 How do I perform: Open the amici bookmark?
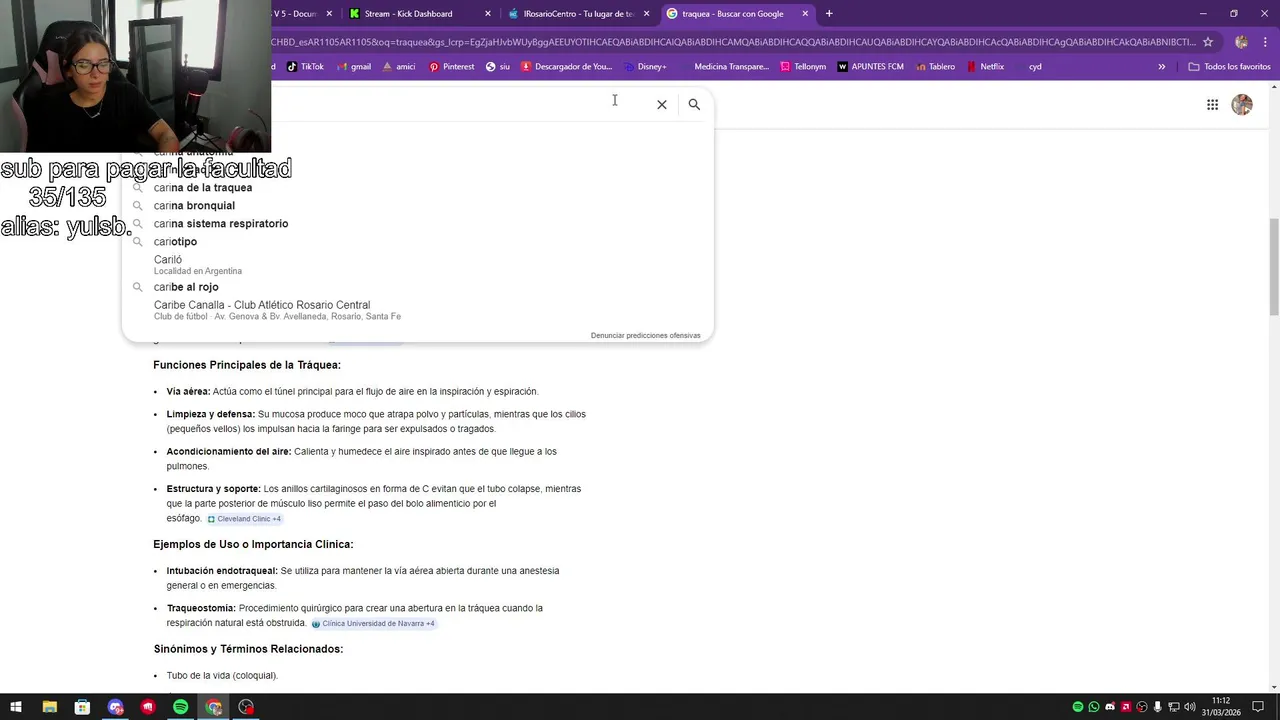pyautogui.click(x=398, y=67)
